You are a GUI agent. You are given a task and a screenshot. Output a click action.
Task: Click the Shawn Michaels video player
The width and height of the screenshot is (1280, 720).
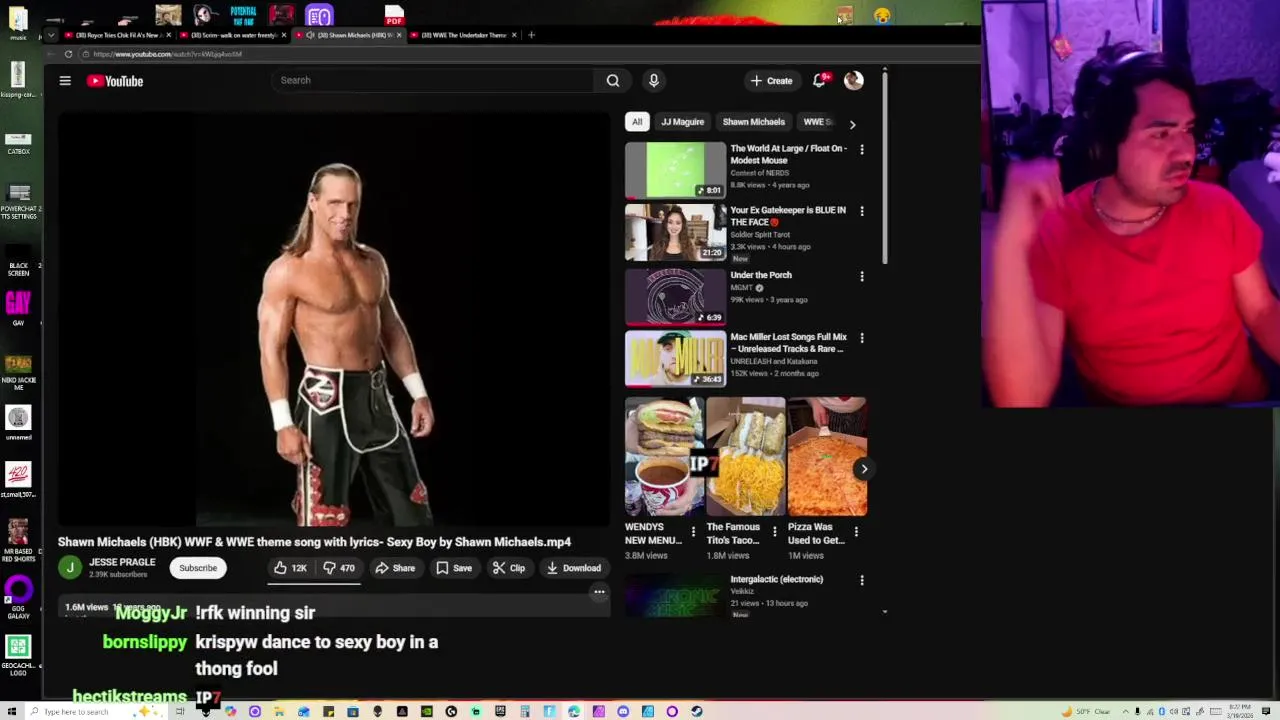coord(334,318)
